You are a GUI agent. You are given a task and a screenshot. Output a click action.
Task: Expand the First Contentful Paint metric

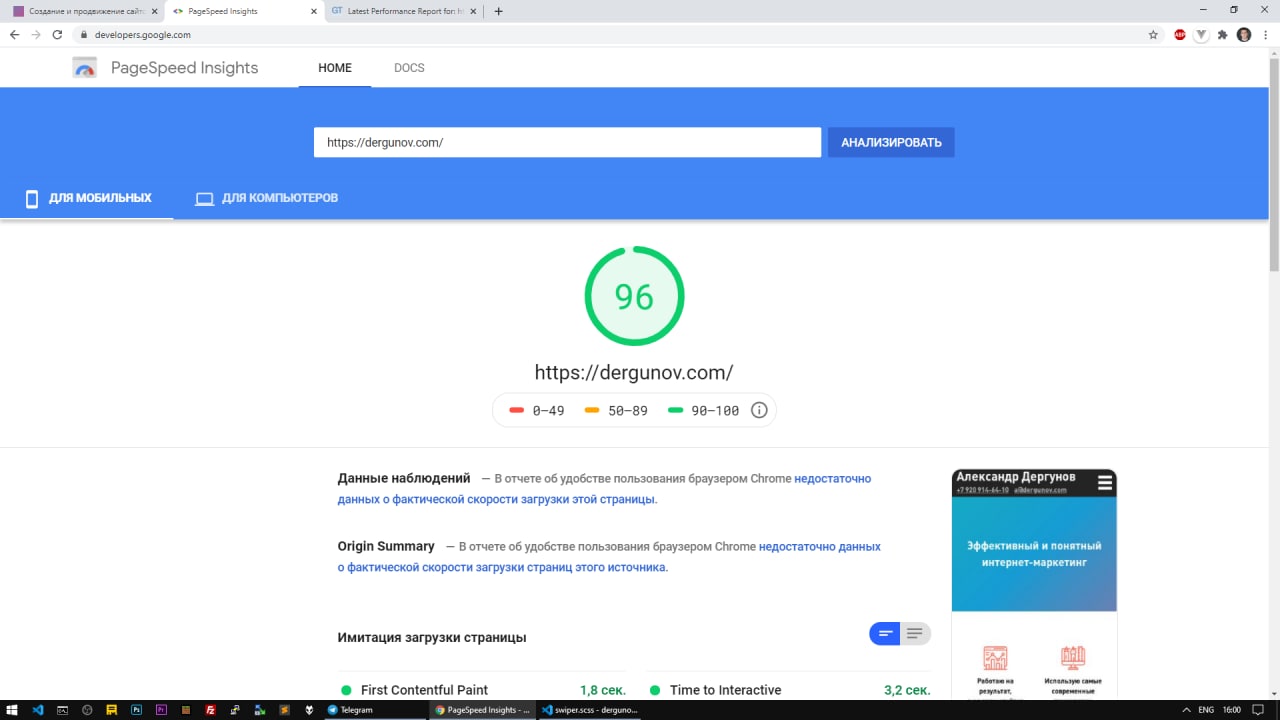tap(483, 690)
